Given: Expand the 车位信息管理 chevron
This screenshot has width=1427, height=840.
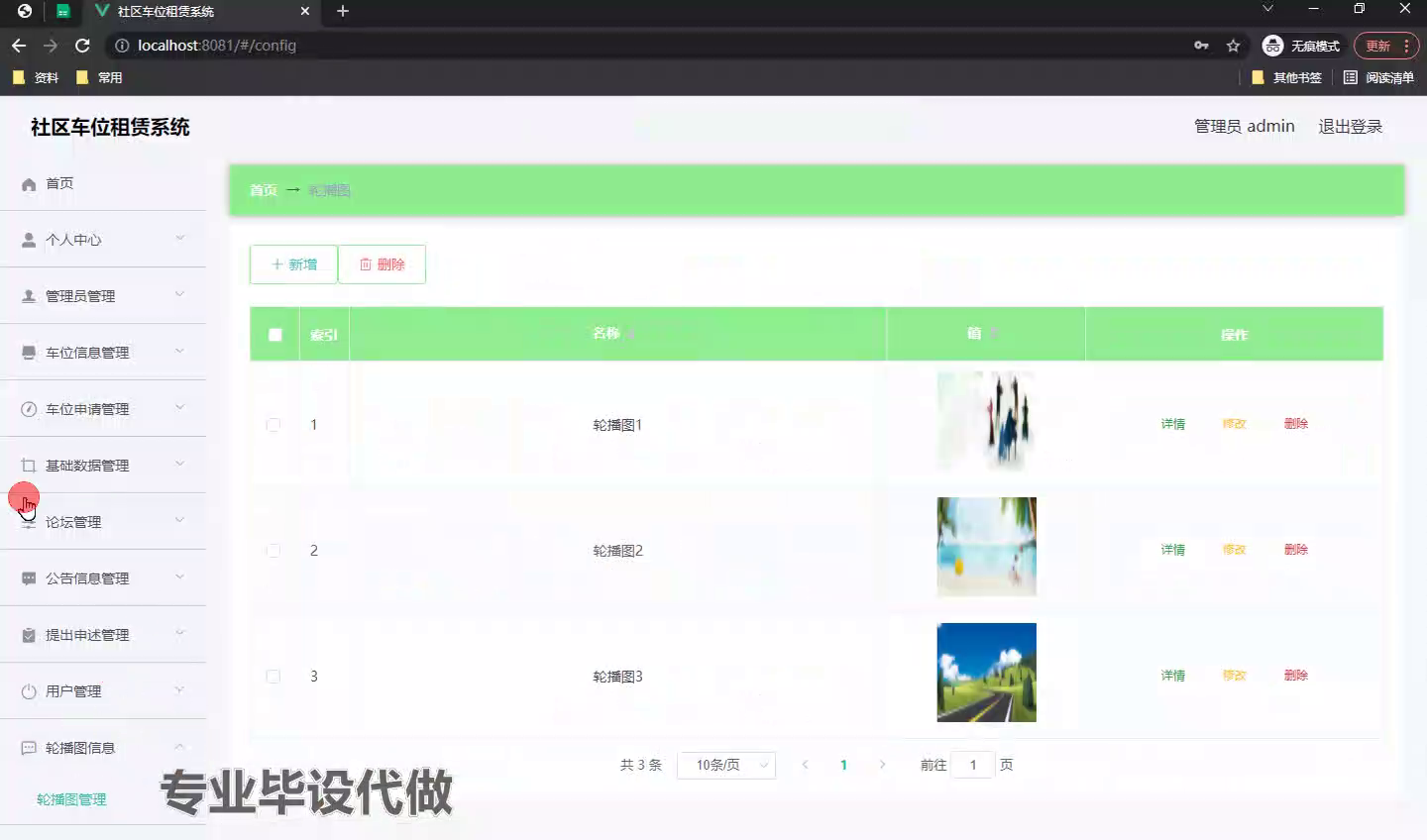Looking at the screenshot, I should (x=179, y=351).
